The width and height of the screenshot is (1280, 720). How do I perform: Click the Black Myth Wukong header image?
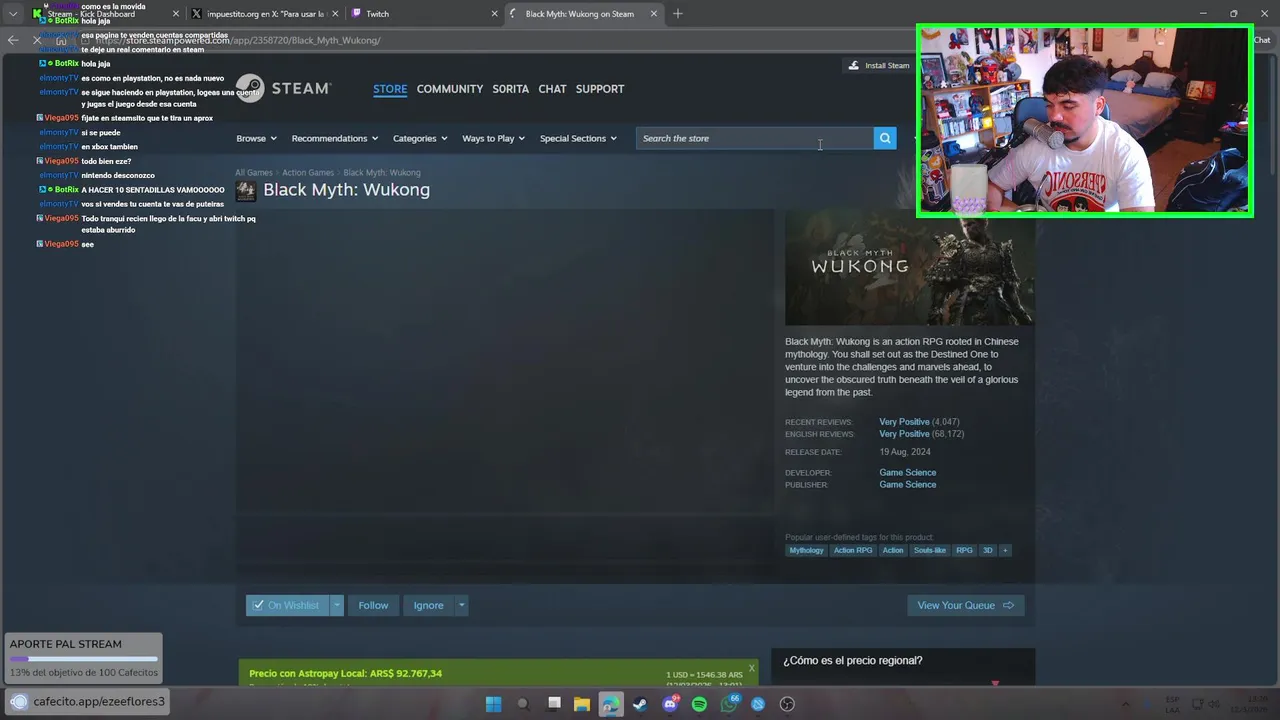(910, 267)
